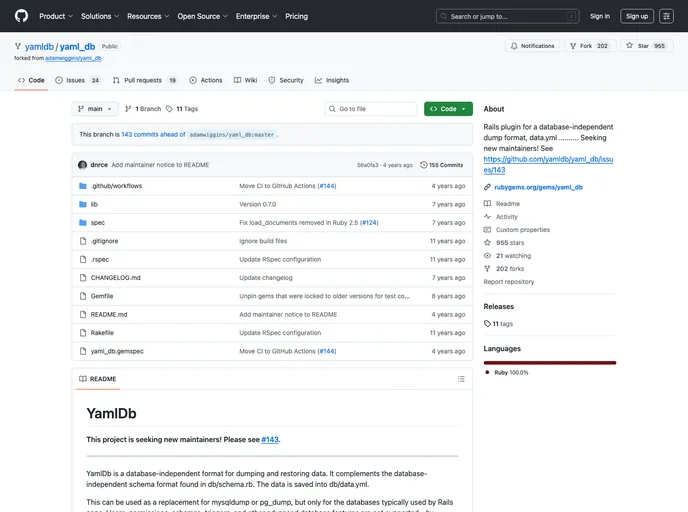
Task: View the 1 Branch link
Action: [x=143, y=109]
